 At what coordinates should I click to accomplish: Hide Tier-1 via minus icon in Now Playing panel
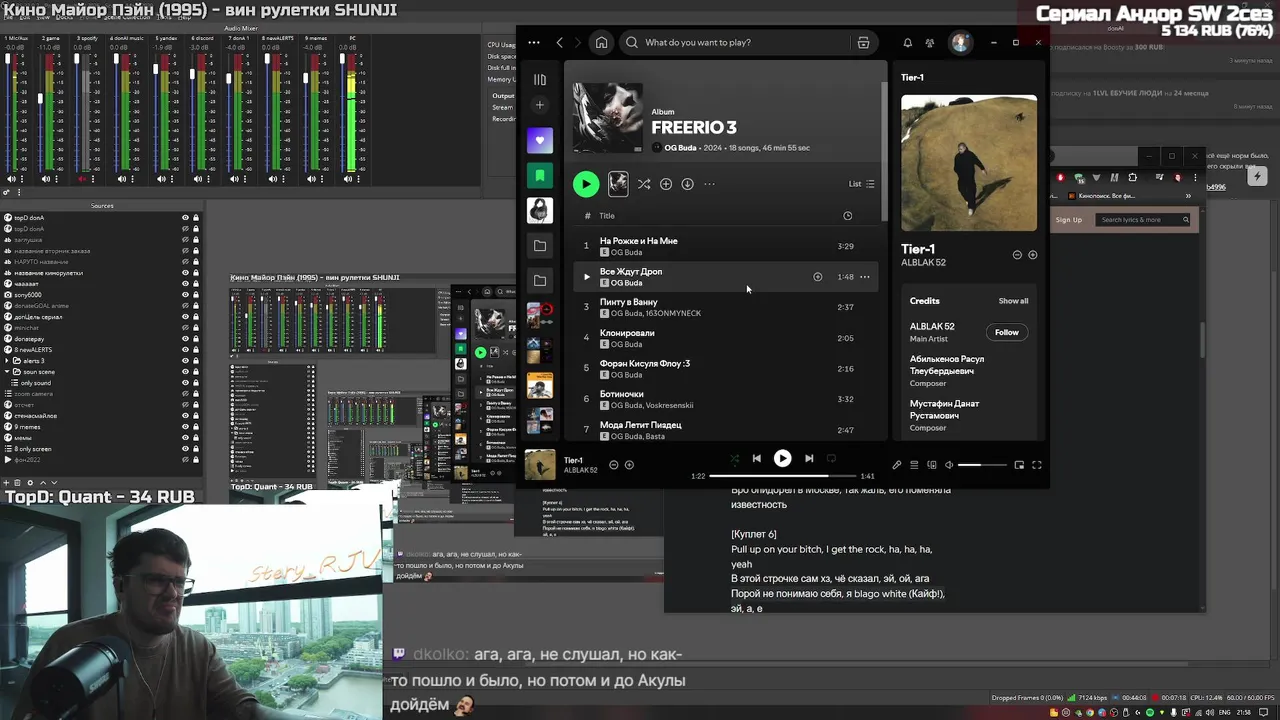tap(1017, 255)
